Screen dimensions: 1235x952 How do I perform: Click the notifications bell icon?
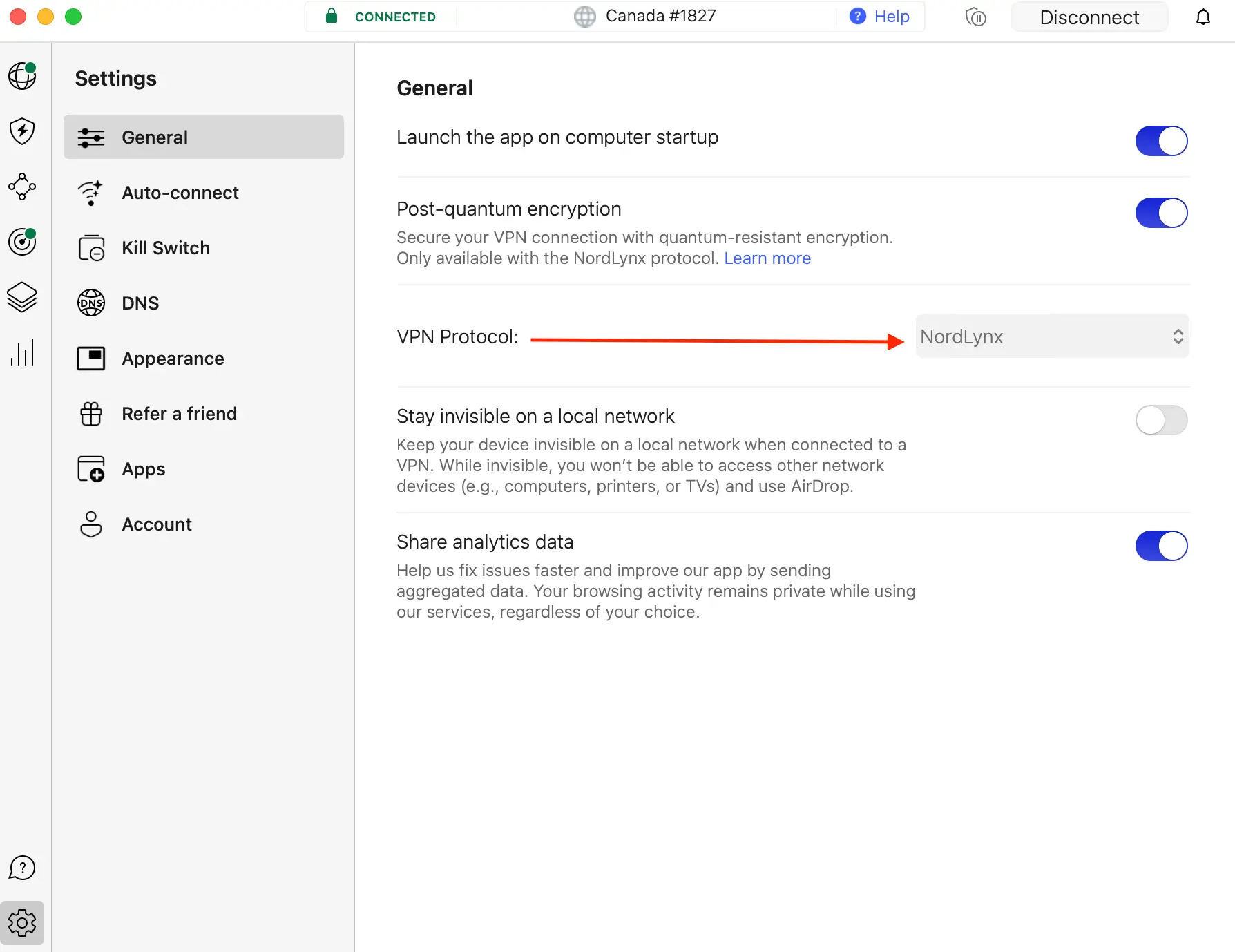click(x=1203, y=17)
